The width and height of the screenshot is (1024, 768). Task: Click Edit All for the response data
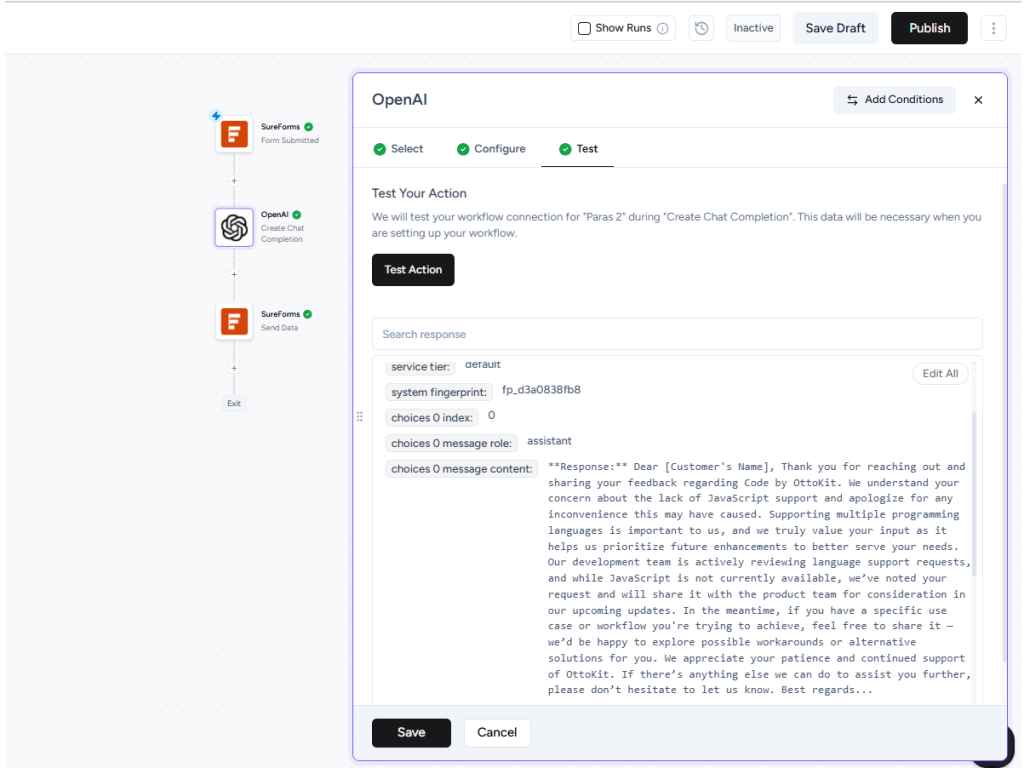[x=939, y=374]
